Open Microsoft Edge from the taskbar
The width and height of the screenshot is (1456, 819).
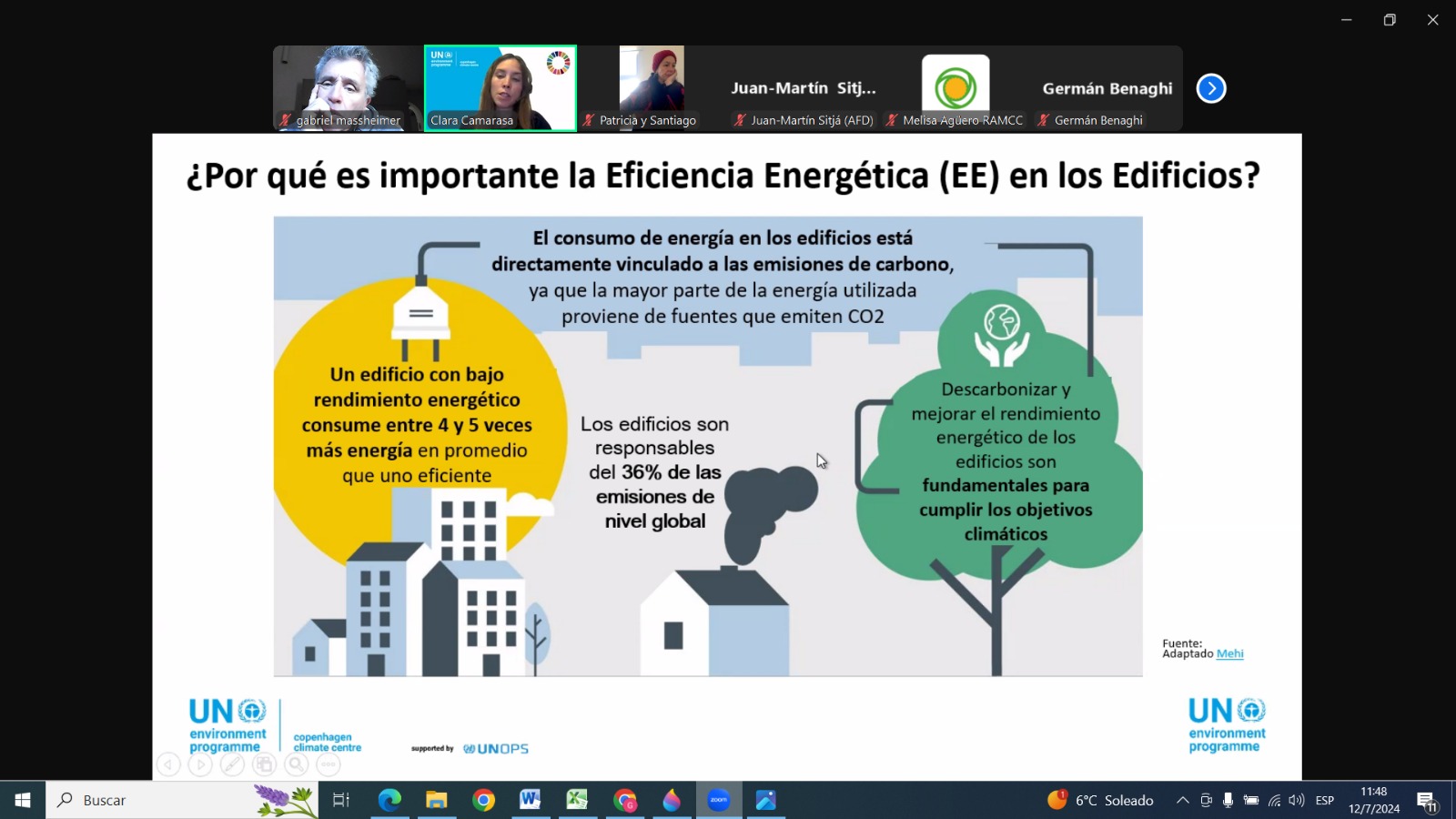click(389, 800)
